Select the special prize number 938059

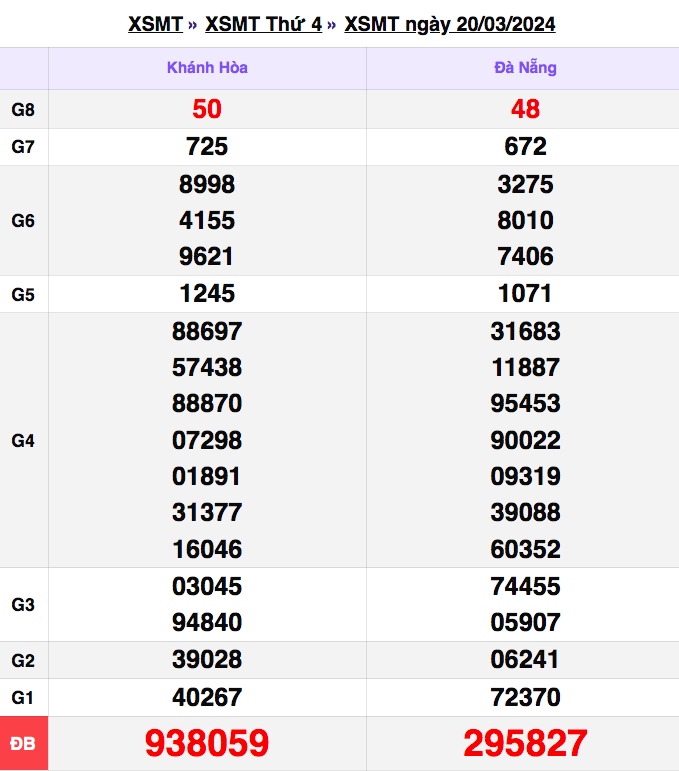pyautogui.click(x=207, y=743)
